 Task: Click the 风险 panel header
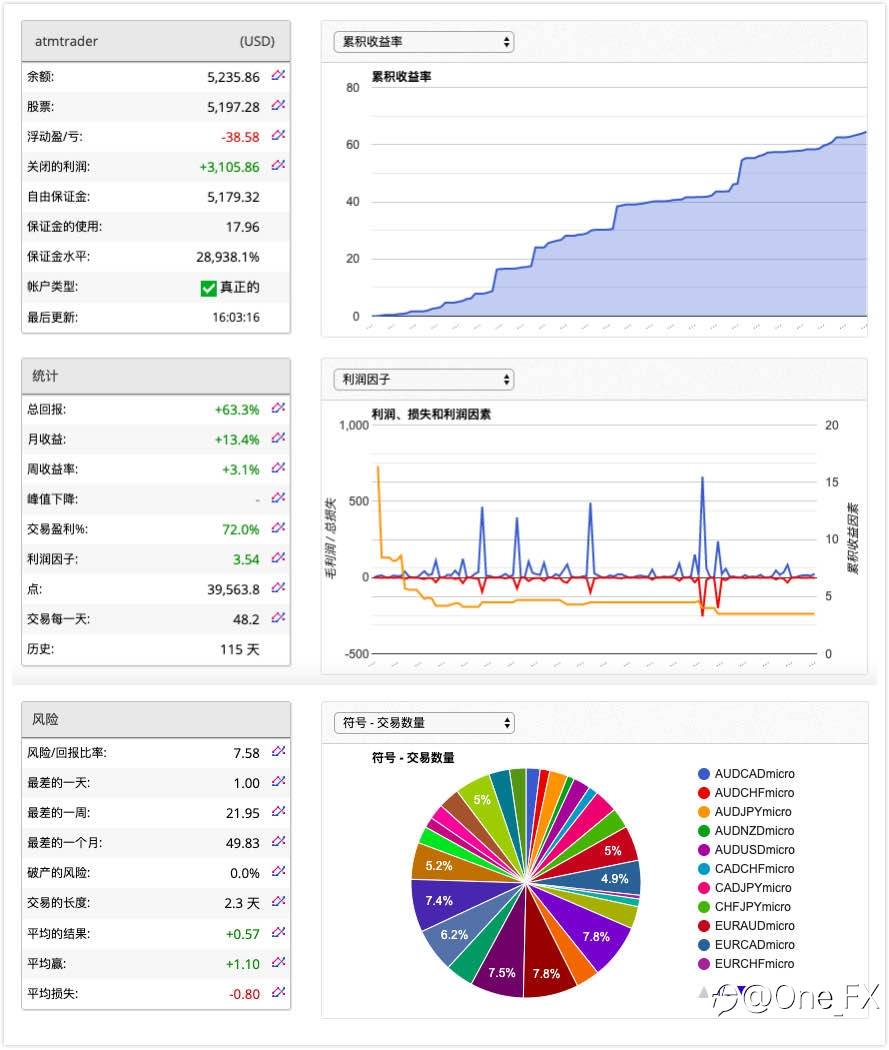[156, 720]
